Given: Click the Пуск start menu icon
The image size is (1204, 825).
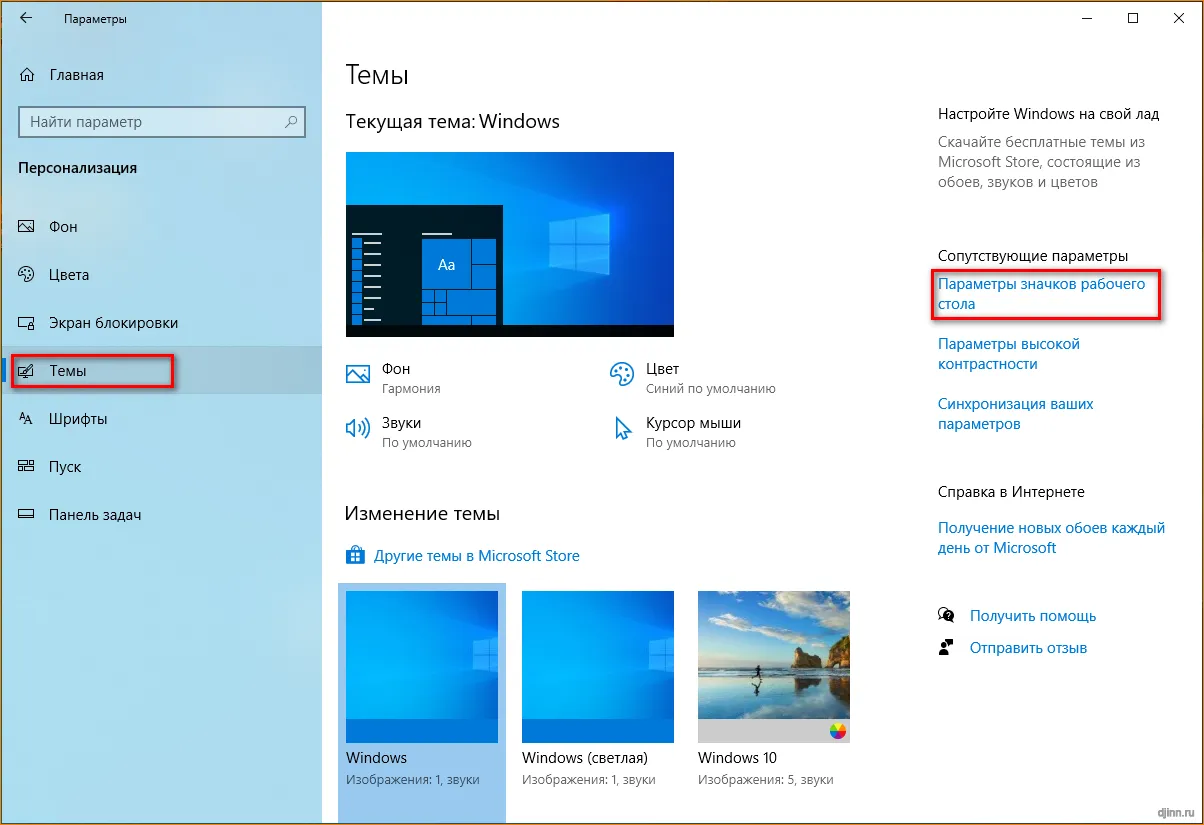Looking at the screenshot, I should [27, 466].
